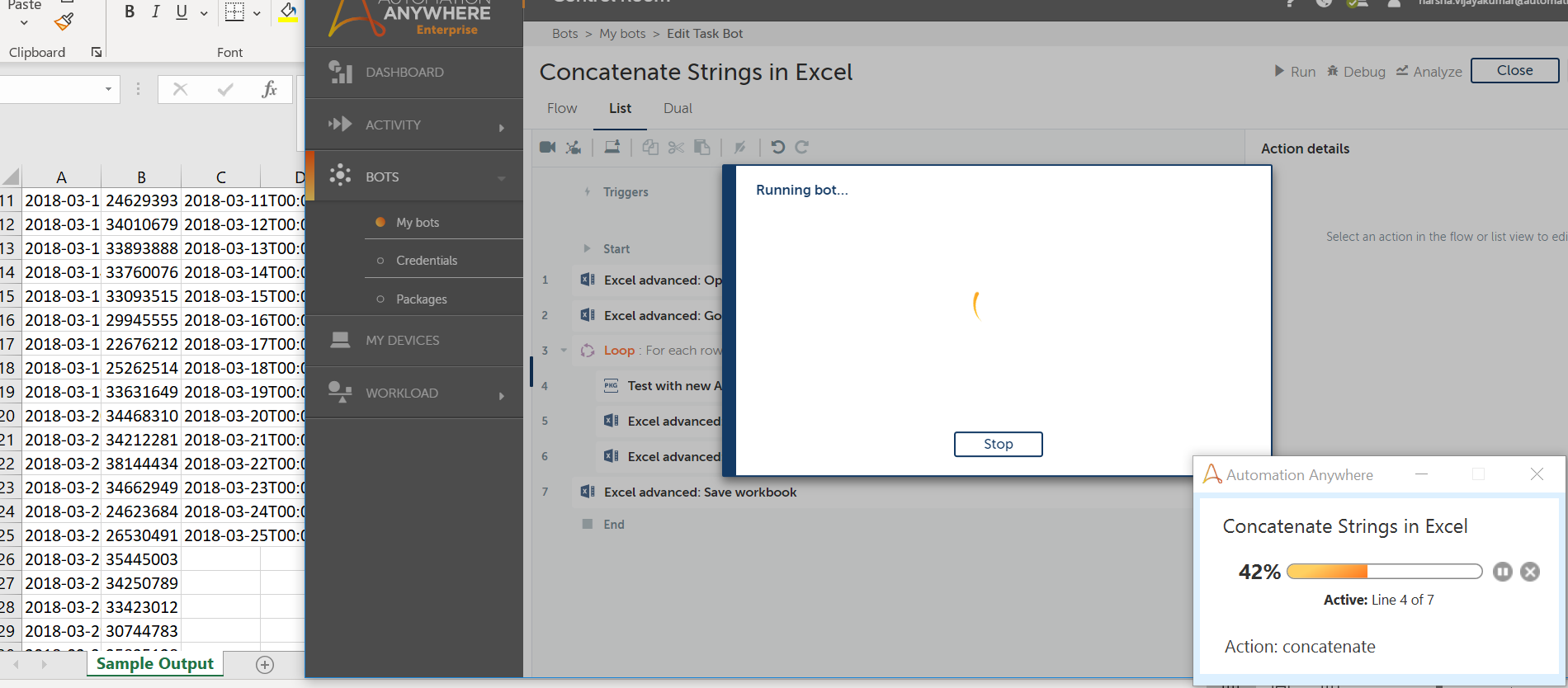This screenshot has height=688, width=1568.
Task: Click the laptop-with-user icon in bot toolbar
Action: [612, 147]
